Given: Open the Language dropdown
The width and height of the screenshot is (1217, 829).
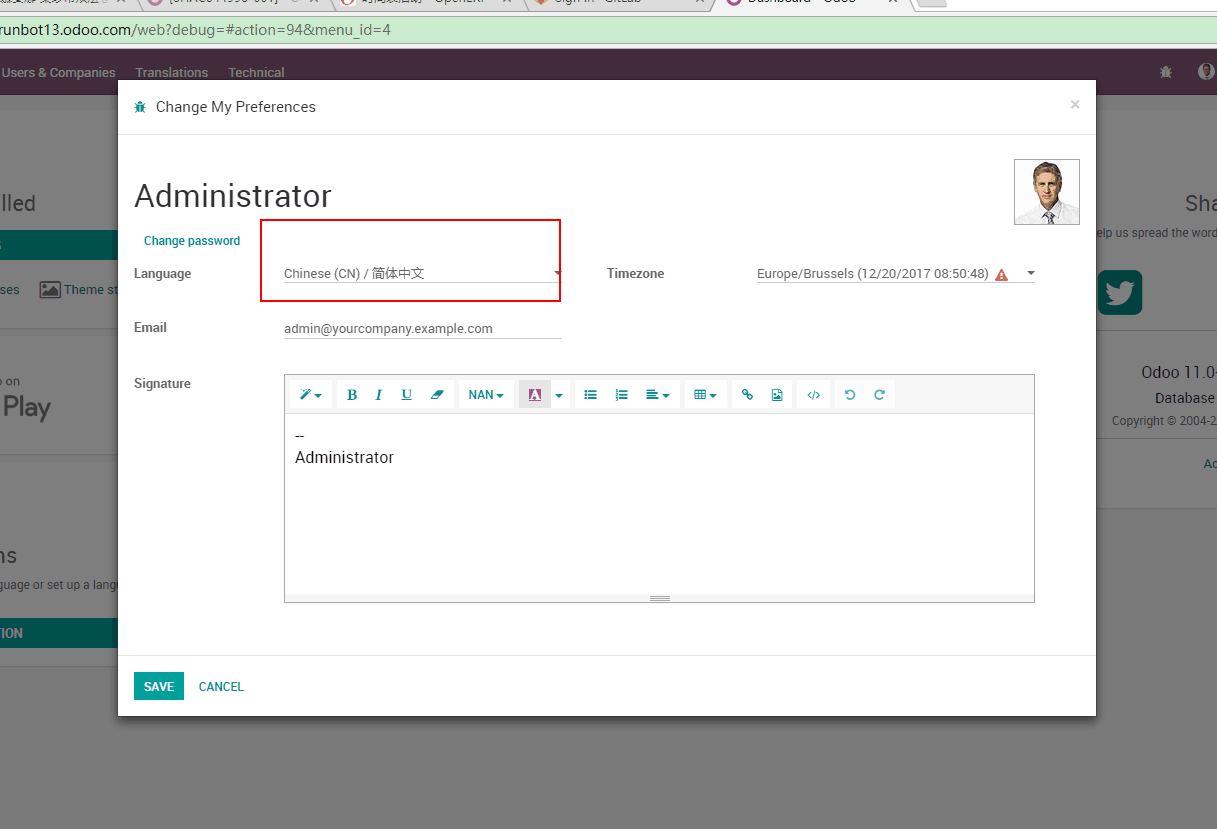Looking at the screenshot, I should (421, 274).
